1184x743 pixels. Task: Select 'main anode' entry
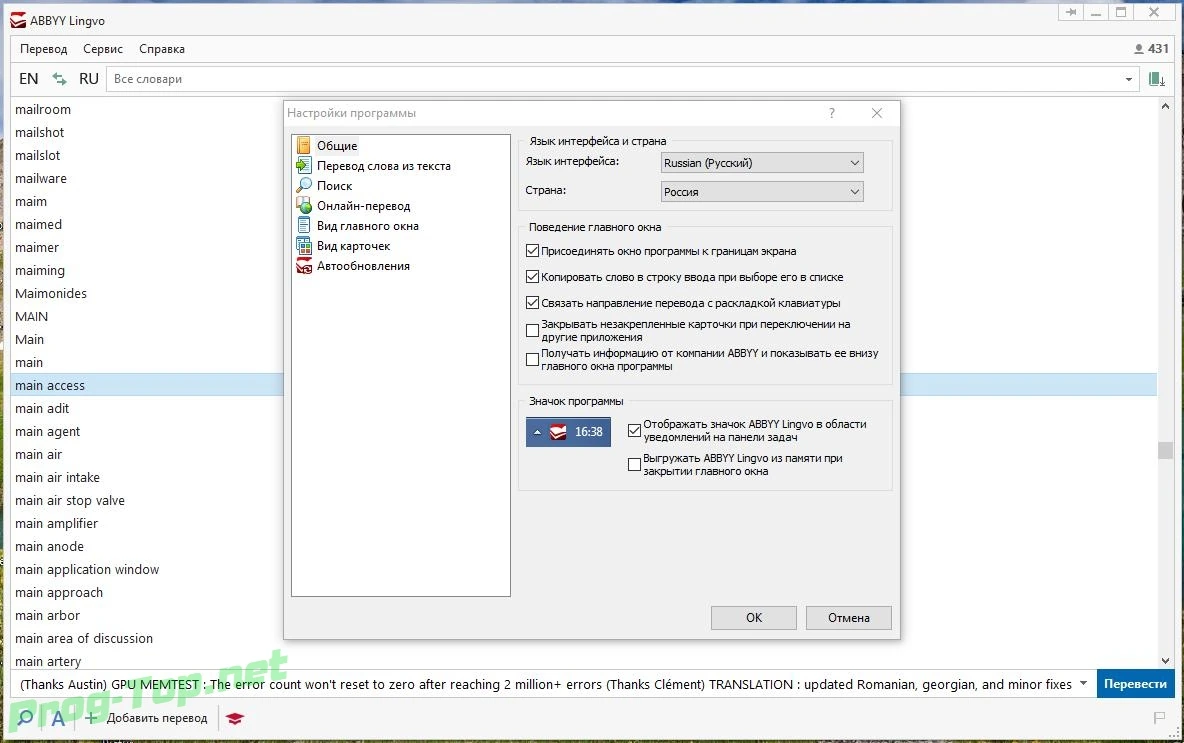[x=49, y=546]
